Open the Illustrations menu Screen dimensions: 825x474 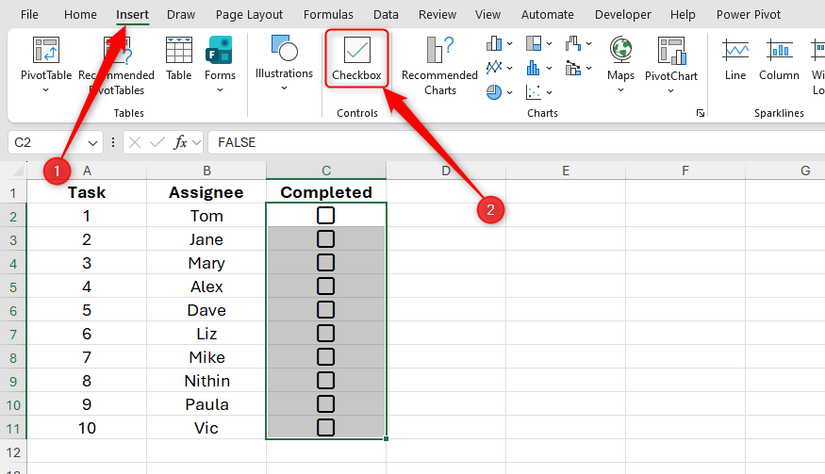(284, 63)
